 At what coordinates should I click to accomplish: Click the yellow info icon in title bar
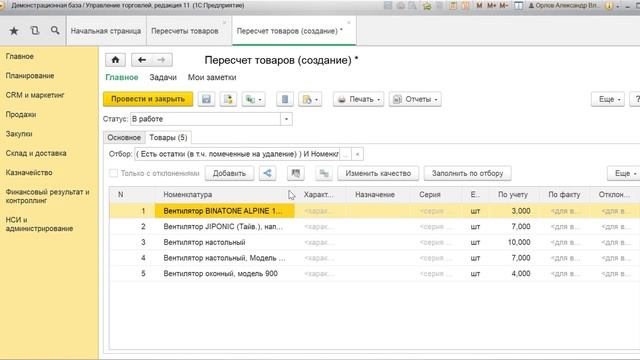pyautogui.click(x=609, y=6)
